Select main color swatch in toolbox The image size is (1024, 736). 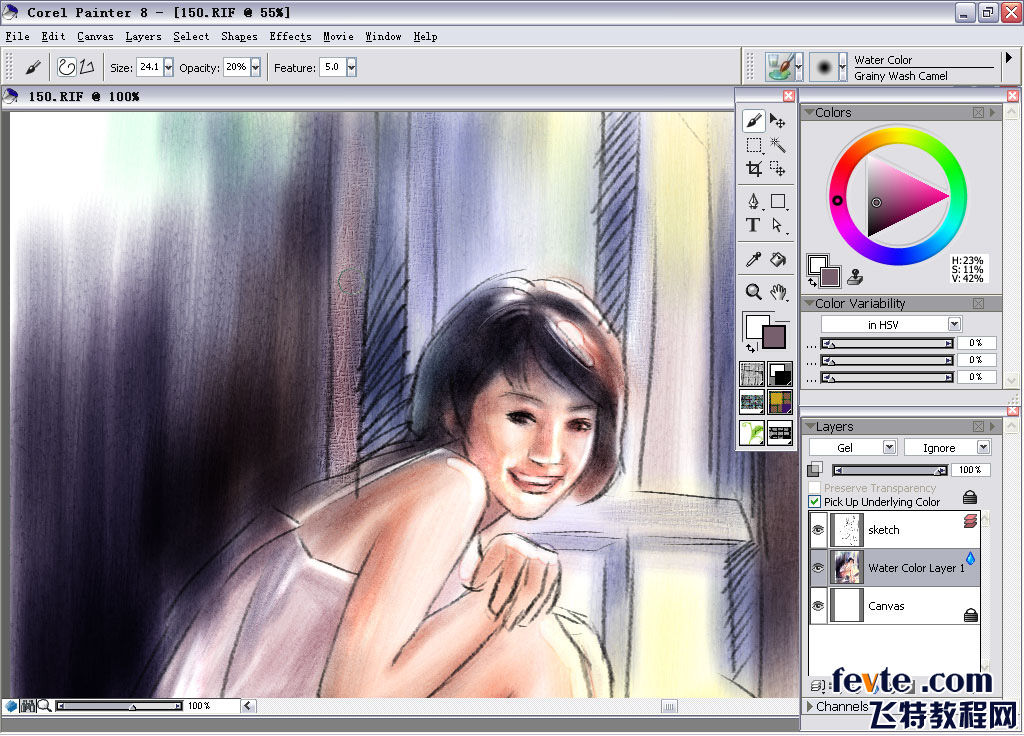click(x=774, y=337)
